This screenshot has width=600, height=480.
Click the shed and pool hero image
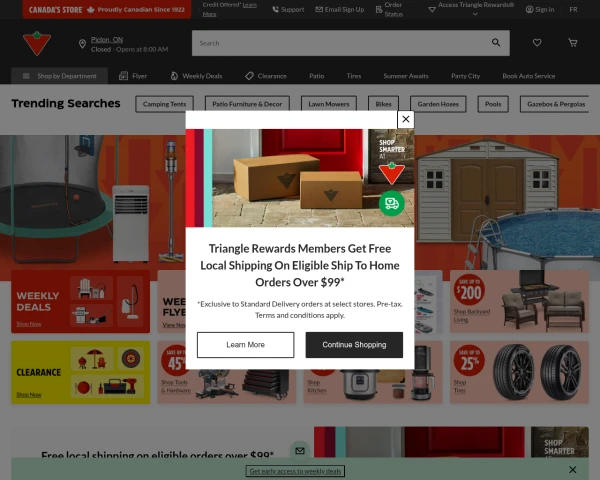point(507,203)
